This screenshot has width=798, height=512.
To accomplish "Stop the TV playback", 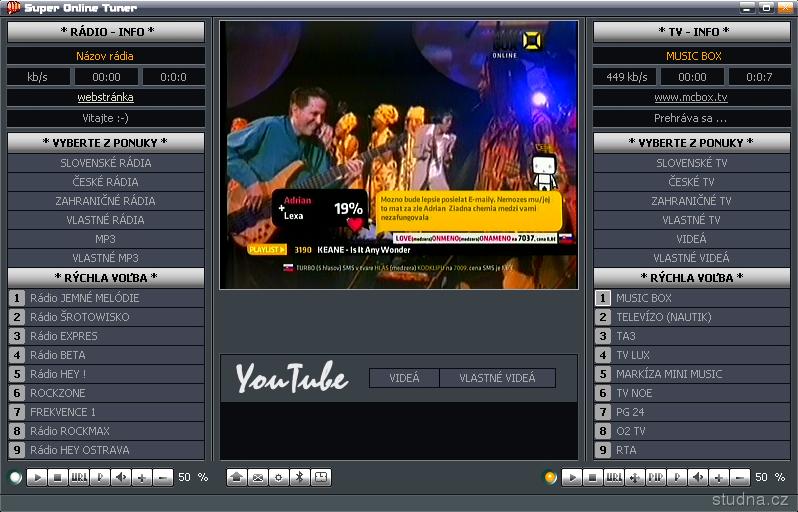I will tap(592, 477).
